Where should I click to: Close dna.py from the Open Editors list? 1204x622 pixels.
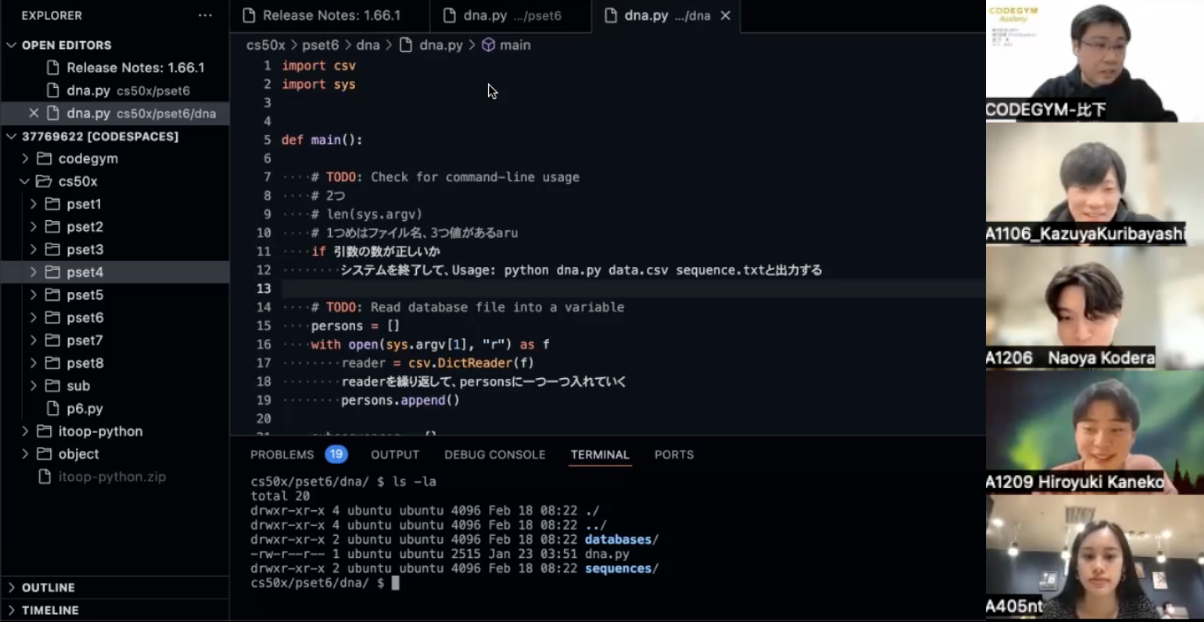(32, 113)
